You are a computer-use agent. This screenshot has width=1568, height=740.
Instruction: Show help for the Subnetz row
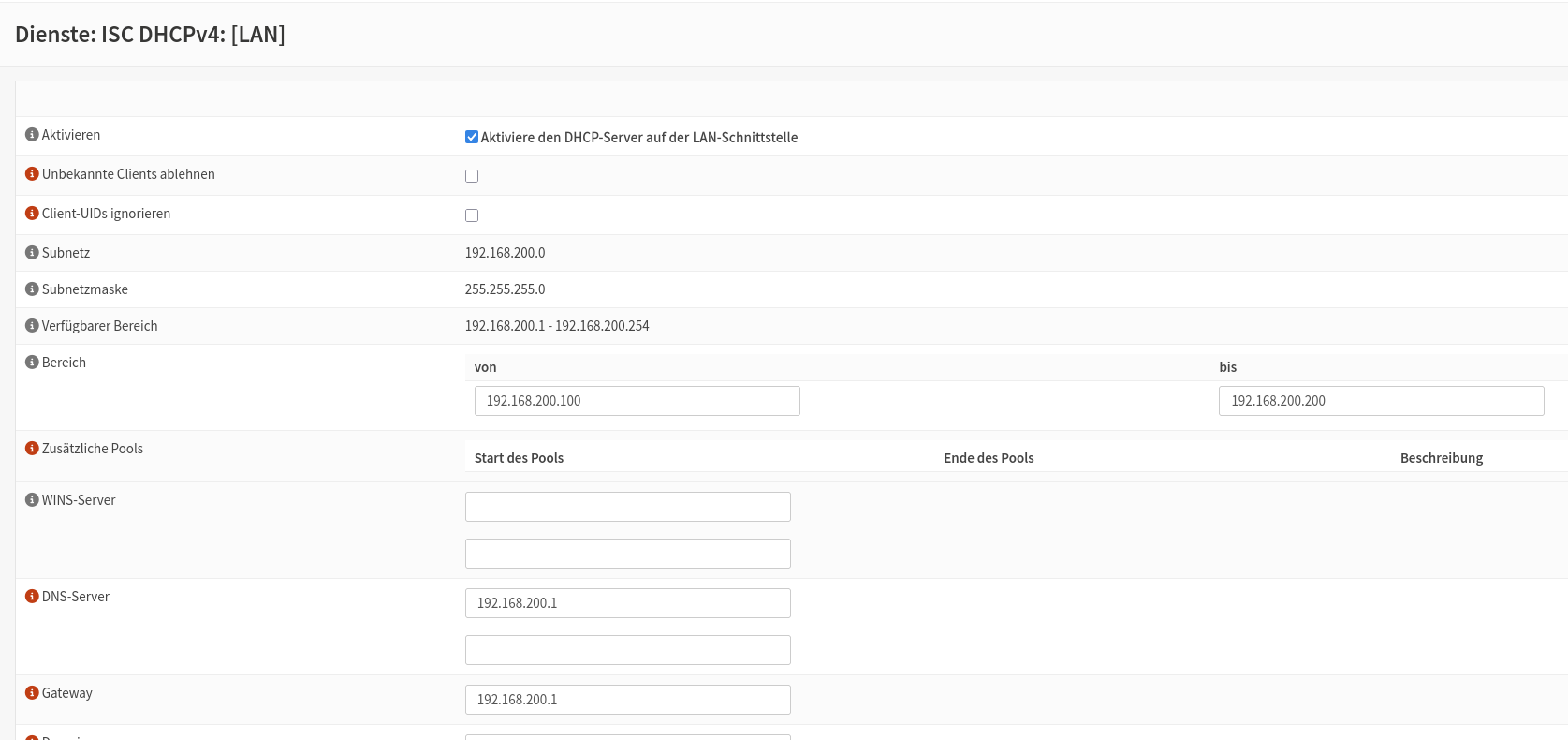[32, 253]
